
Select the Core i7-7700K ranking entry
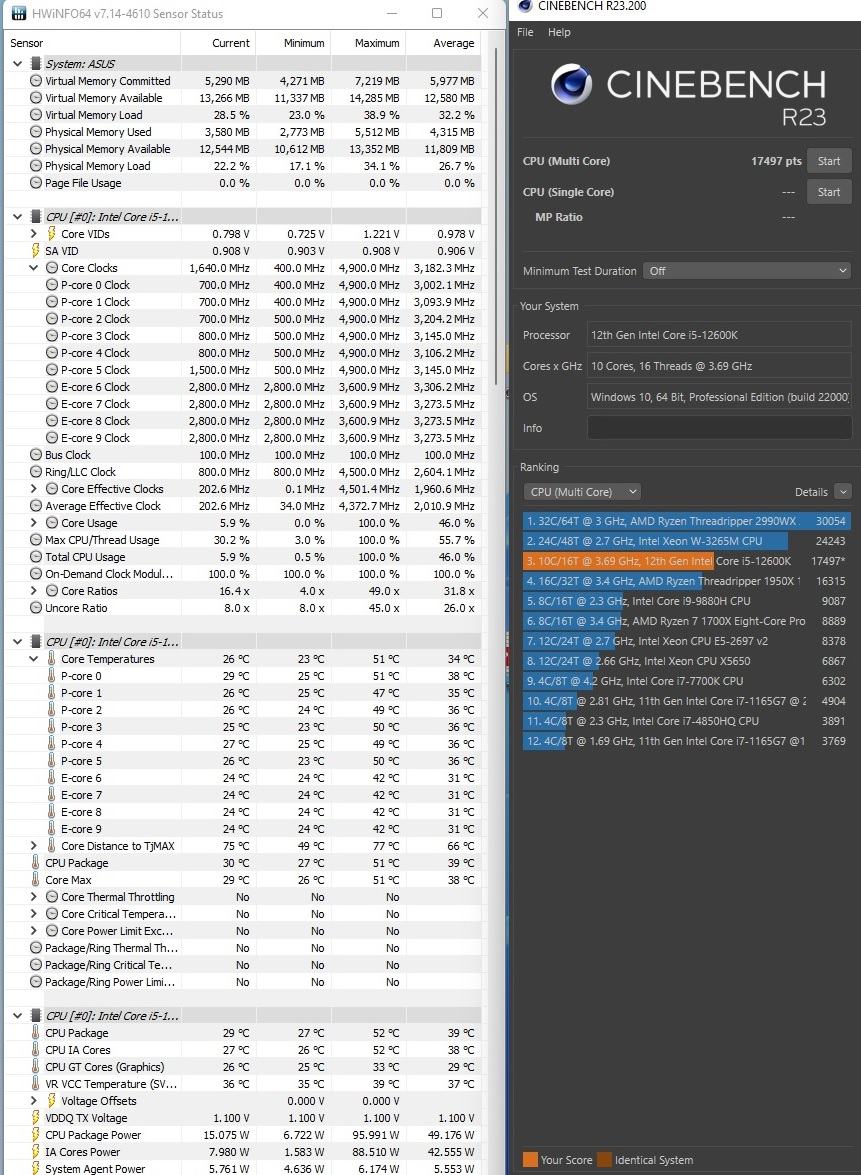click(686, 681)
